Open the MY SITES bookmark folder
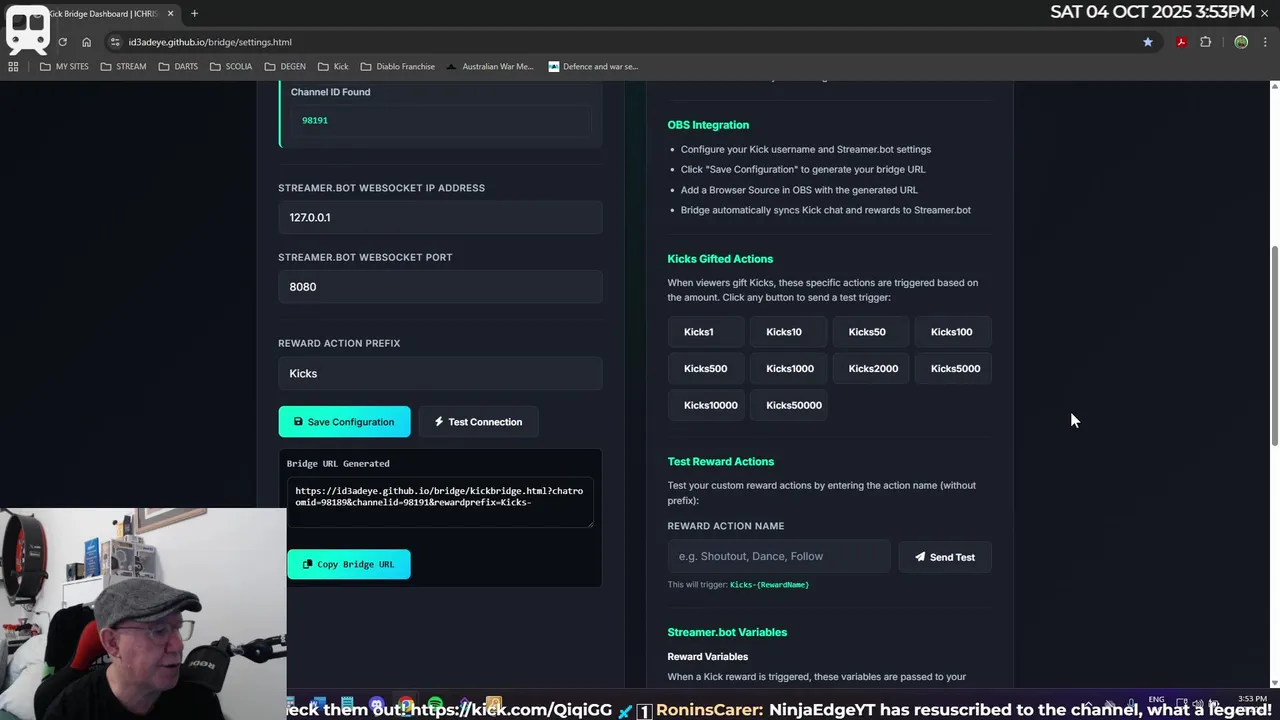The width and height of the screenshot is (1280, 720). tap(64, 67)
